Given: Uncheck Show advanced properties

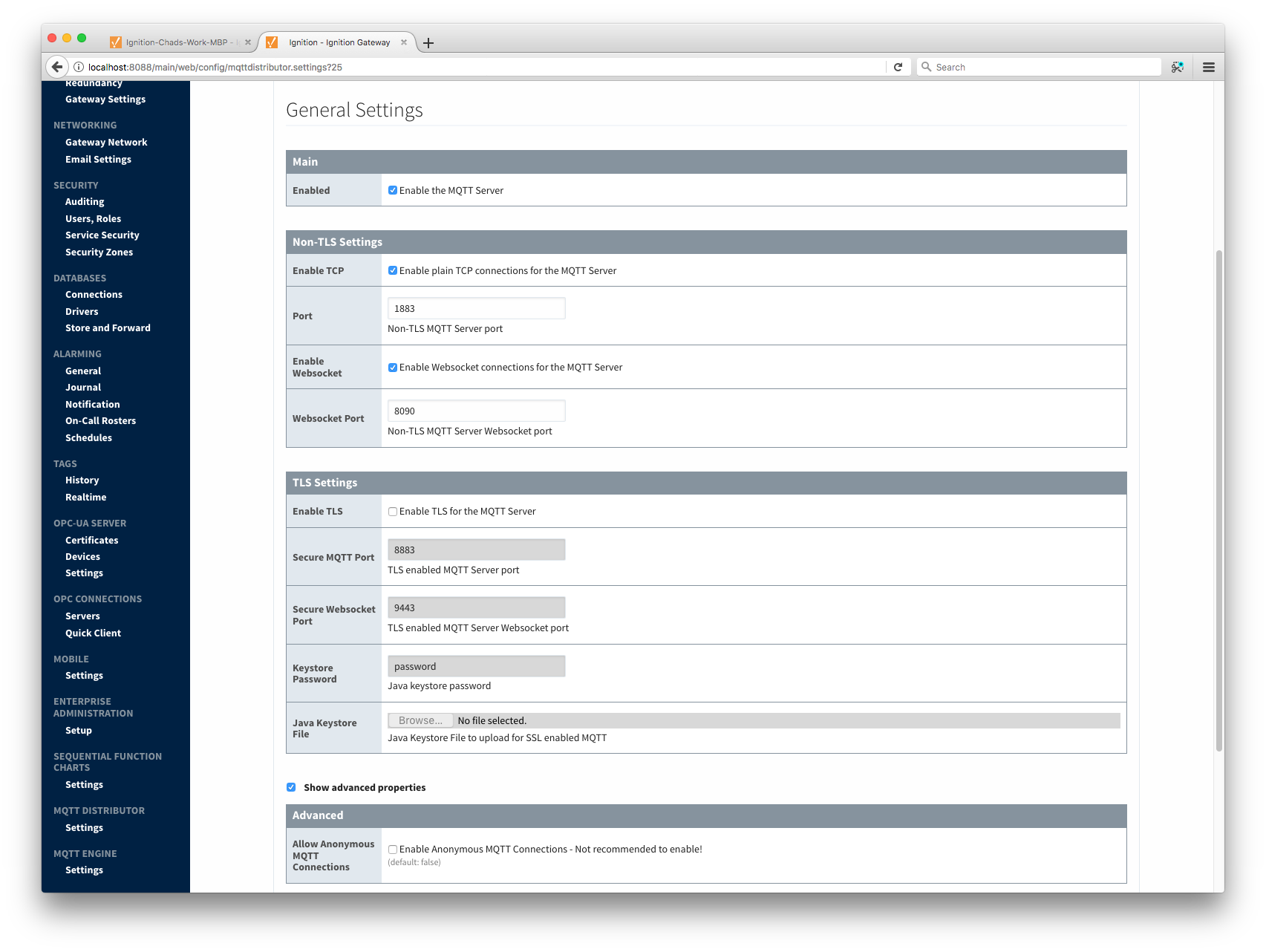Looking at the screenshot, I should pyautogui.click(x=291, y=787).
